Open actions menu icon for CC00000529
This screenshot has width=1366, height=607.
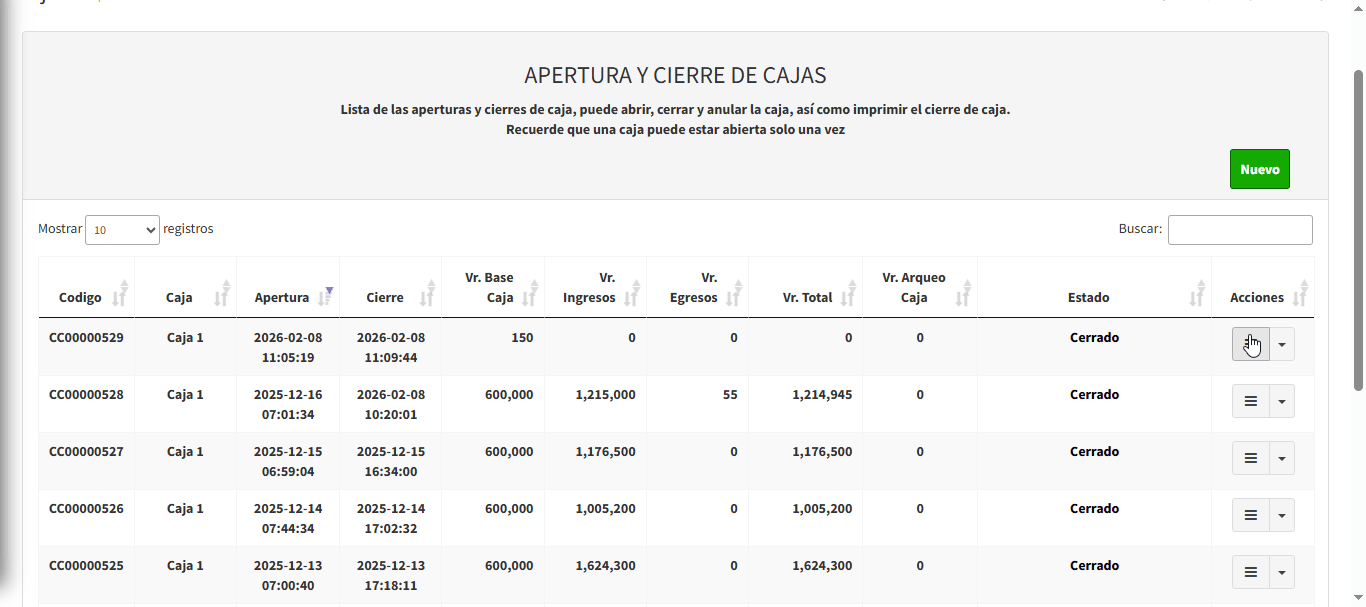tap(1250, 344)
